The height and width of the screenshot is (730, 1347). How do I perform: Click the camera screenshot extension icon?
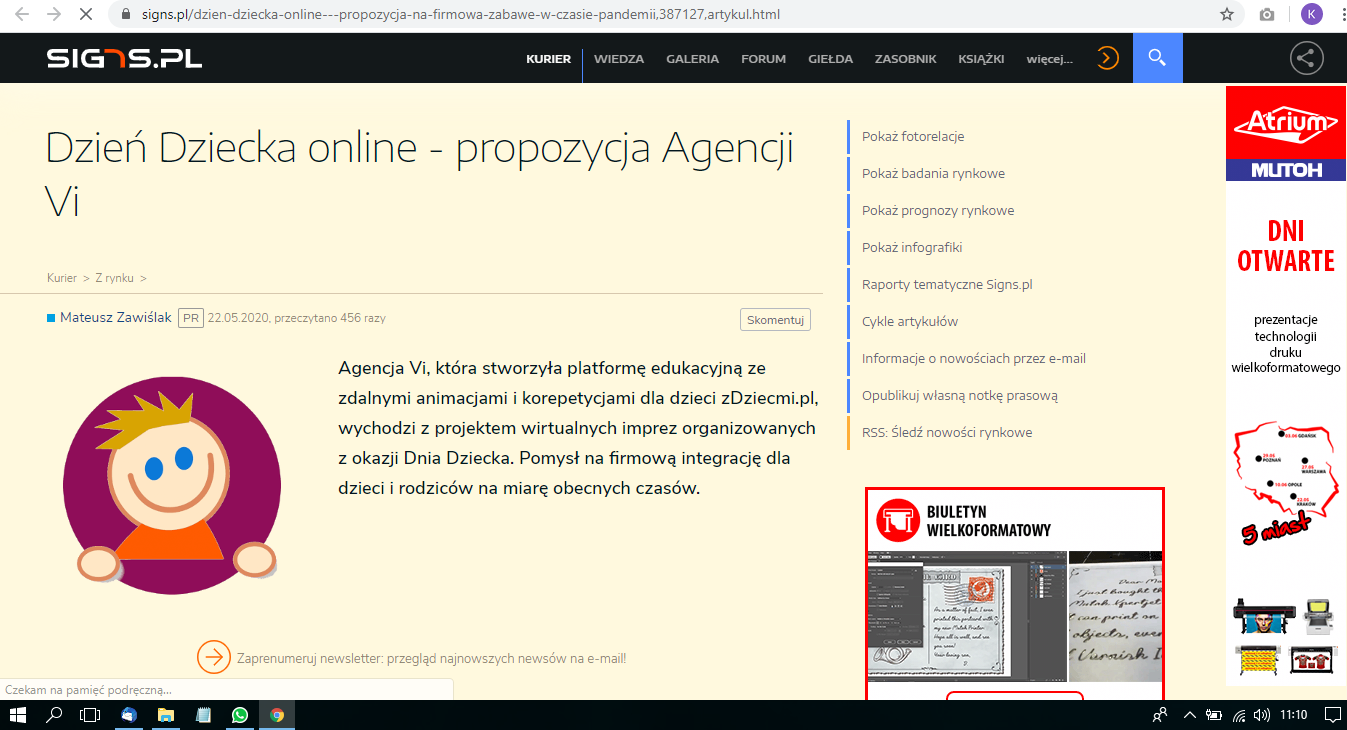1267,15
